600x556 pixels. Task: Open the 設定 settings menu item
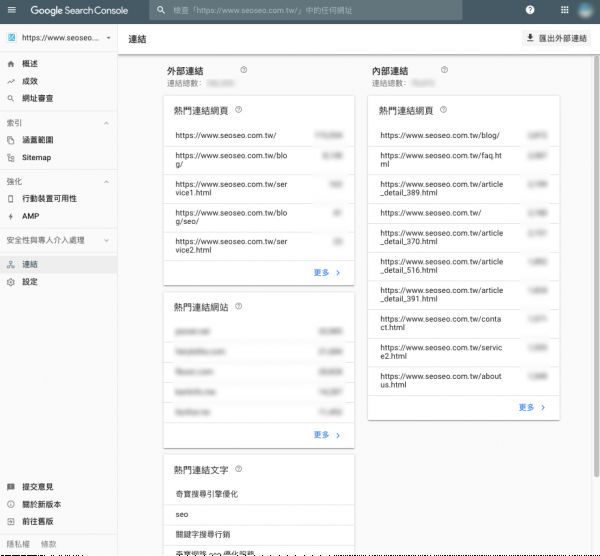[x=58, y=282]
